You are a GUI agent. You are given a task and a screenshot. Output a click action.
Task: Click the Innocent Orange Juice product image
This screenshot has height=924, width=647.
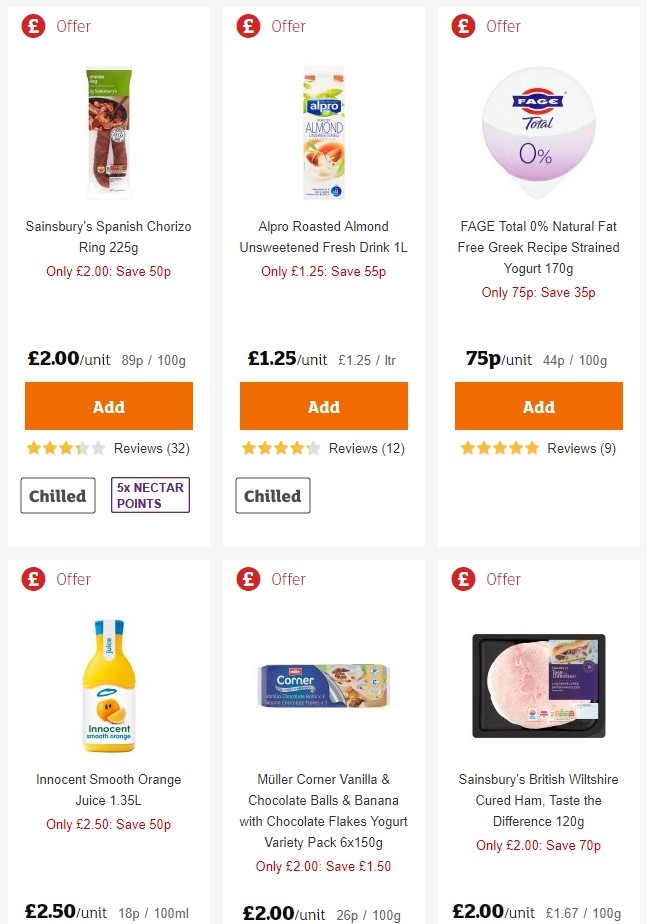[109, 685]
